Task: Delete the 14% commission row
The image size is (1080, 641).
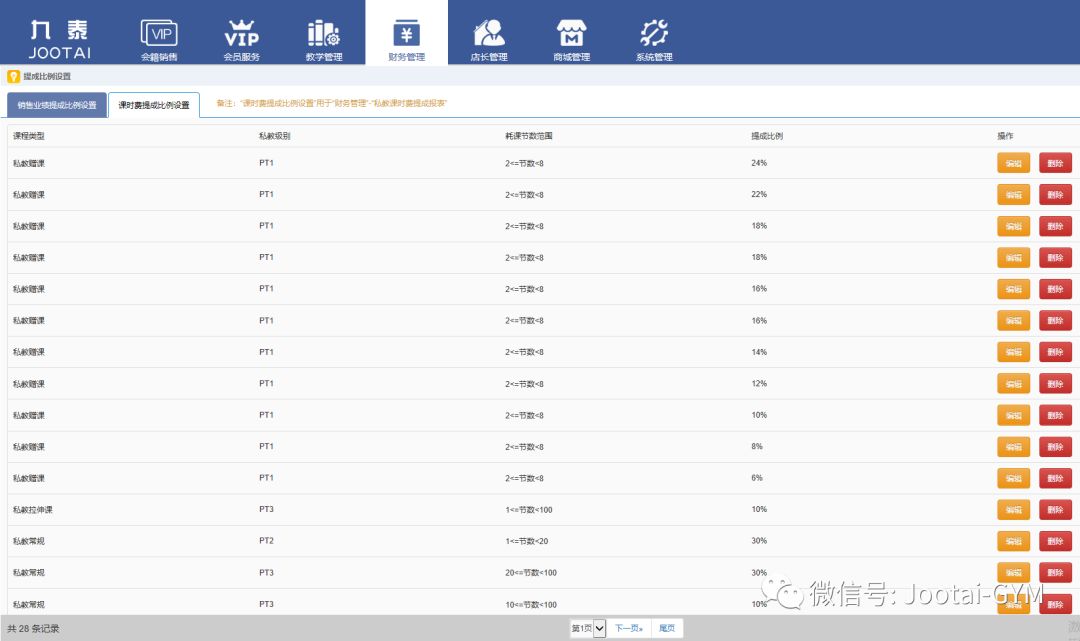Action: point(1055,352)
